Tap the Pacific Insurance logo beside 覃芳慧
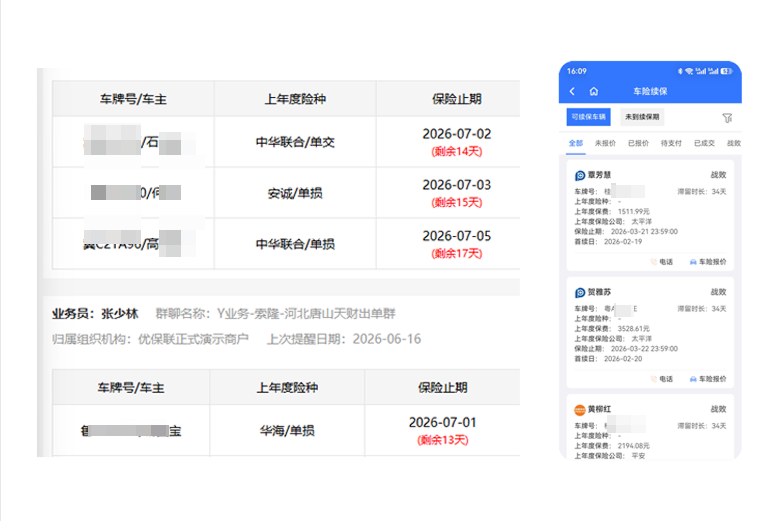Screen dimensions: 779x521 pos(580,175)
